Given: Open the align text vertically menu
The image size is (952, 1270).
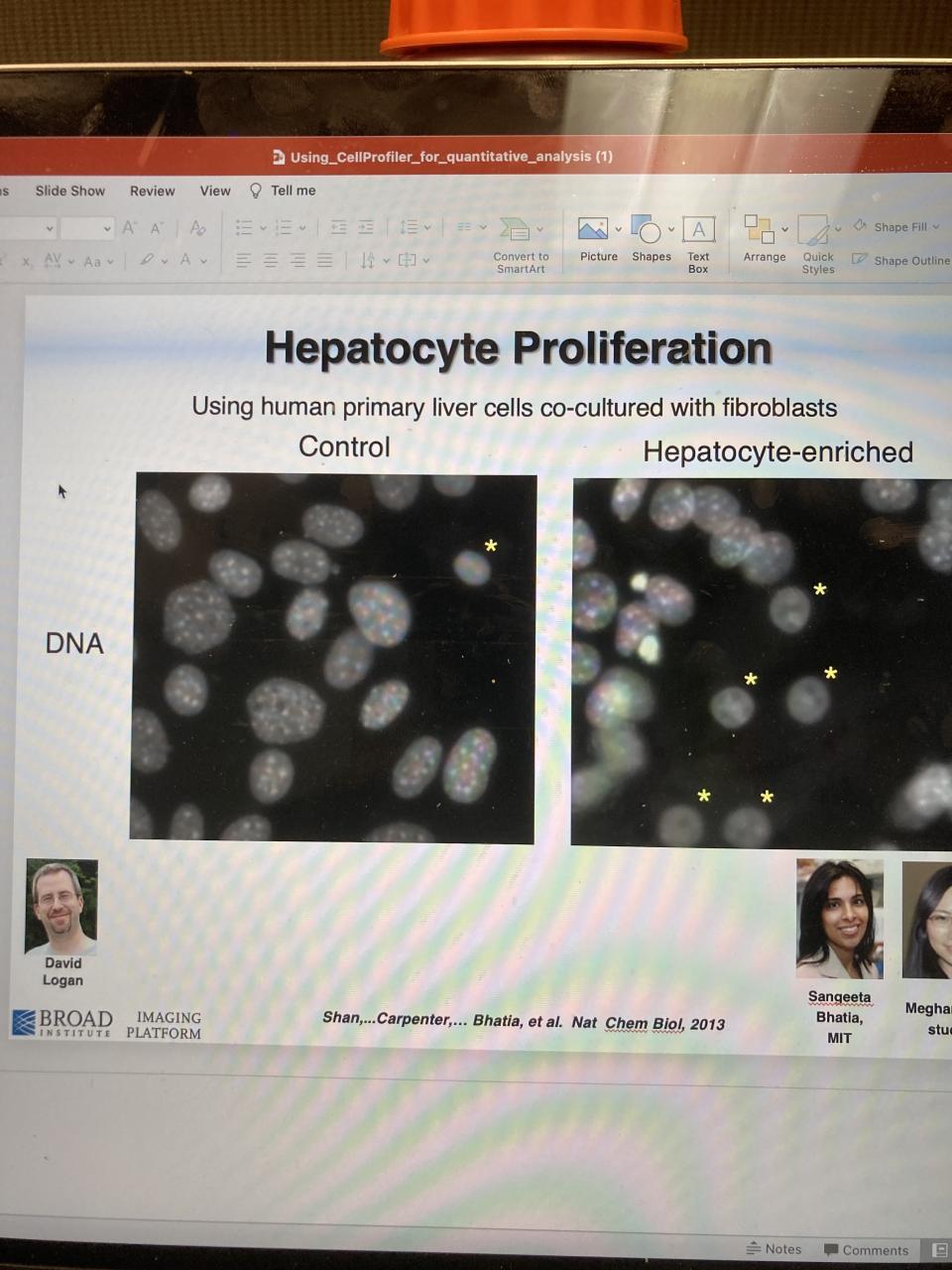Looking at the screenshot, I should 414,260.
